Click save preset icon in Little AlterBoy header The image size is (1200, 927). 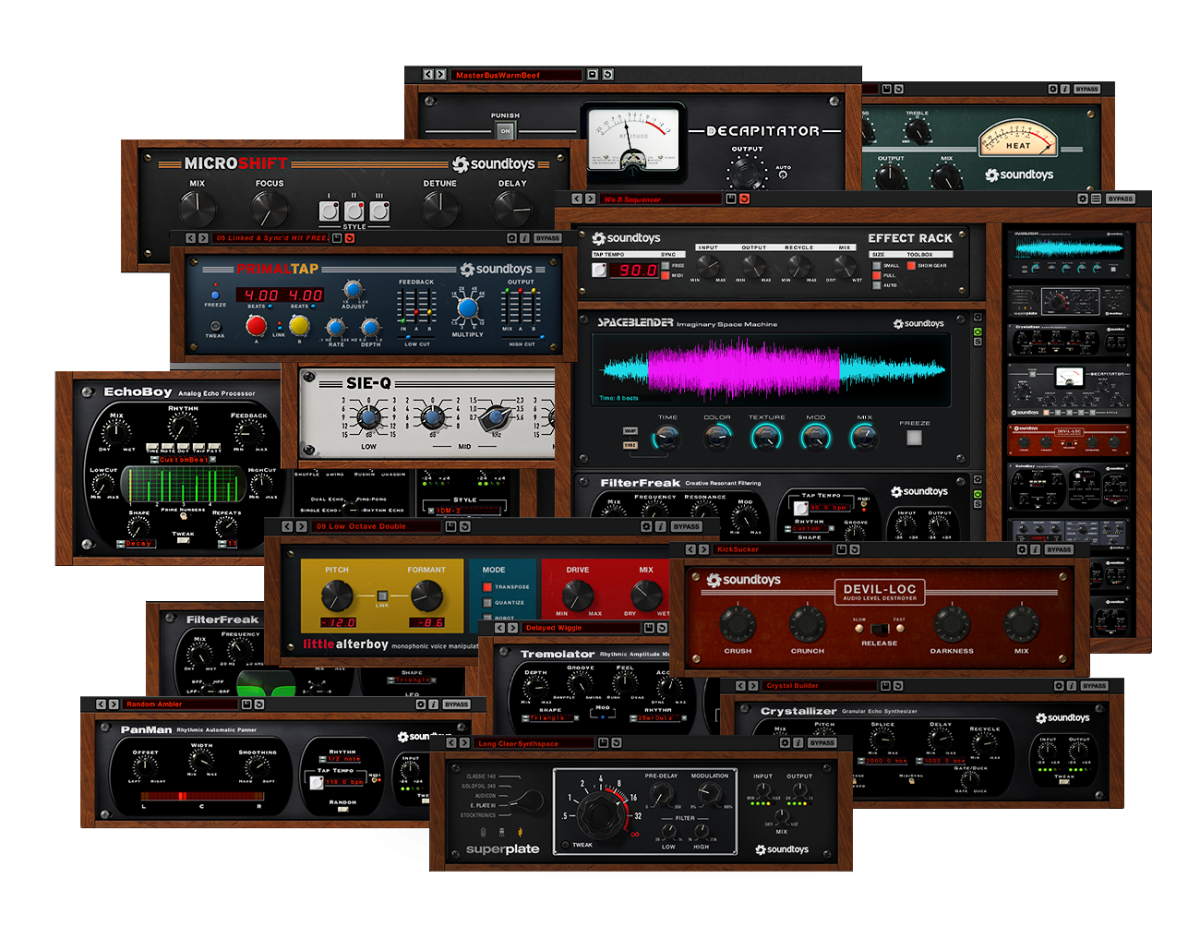pos(451,526)
